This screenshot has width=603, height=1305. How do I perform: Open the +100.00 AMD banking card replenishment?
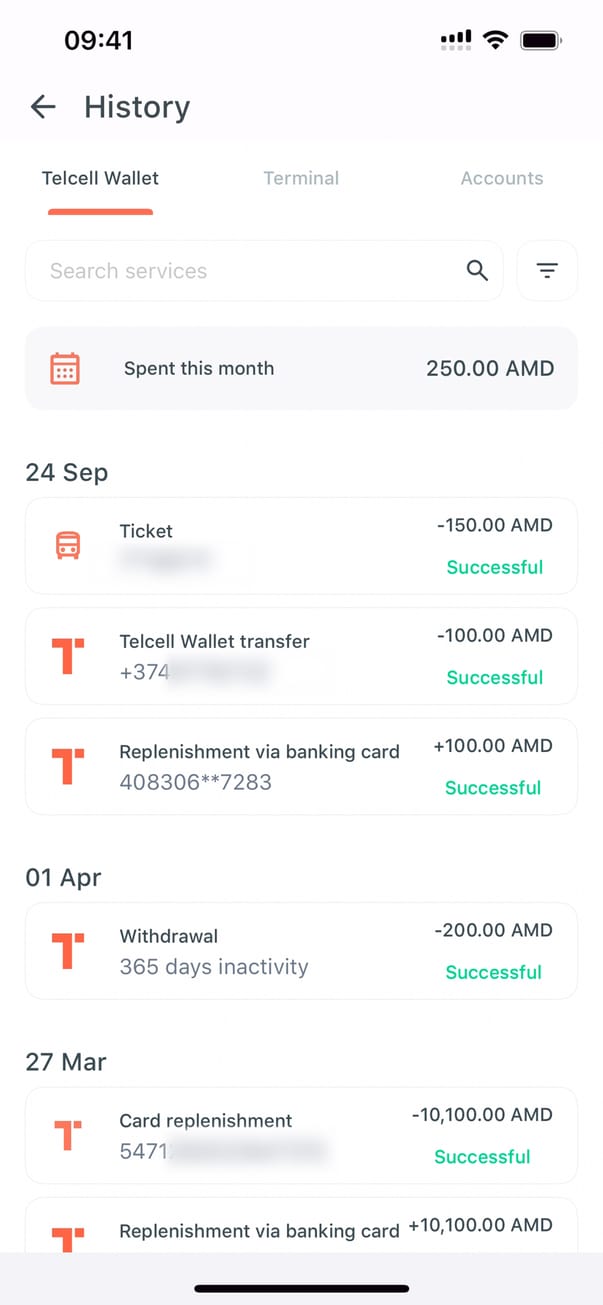click(301, 766)
